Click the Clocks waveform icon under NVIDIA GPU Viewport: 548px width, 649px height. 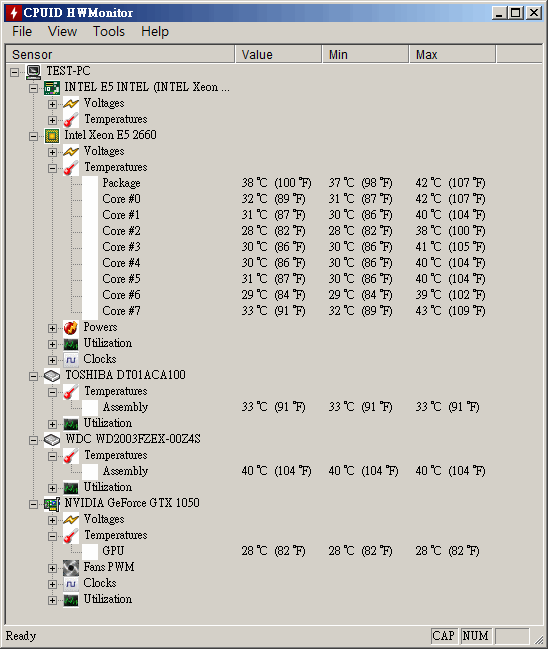pyautogui.click(x=71, y=584)
